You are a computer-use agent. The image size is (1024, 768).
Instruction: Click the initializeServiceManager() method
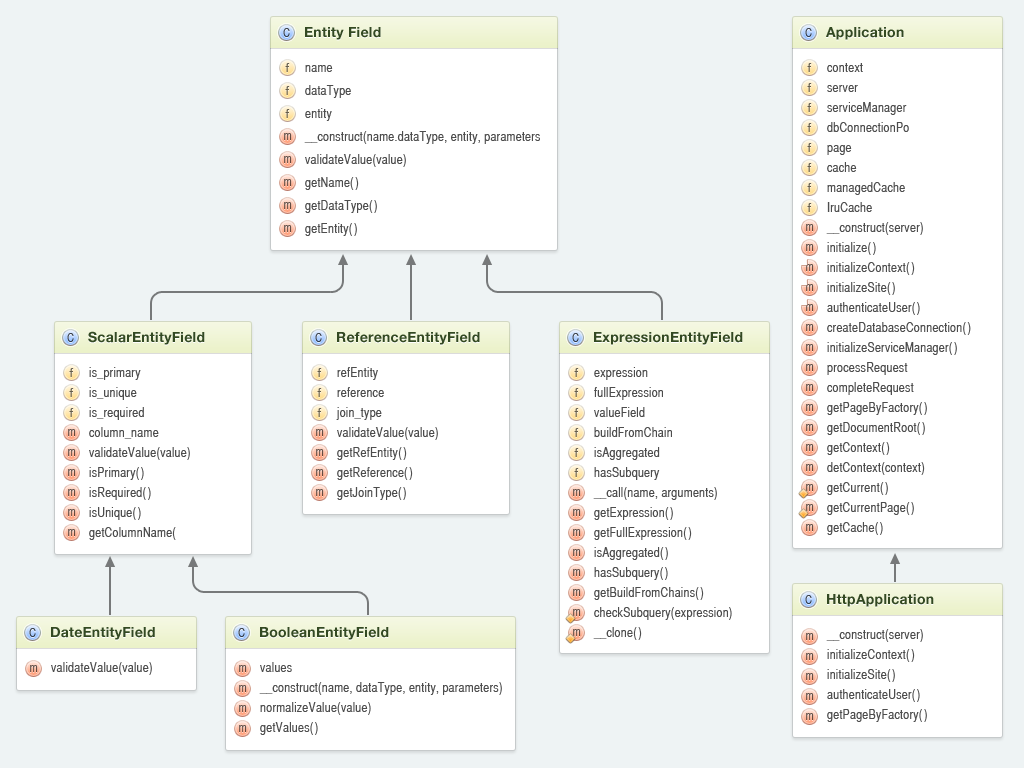click(x=892, y=348)
